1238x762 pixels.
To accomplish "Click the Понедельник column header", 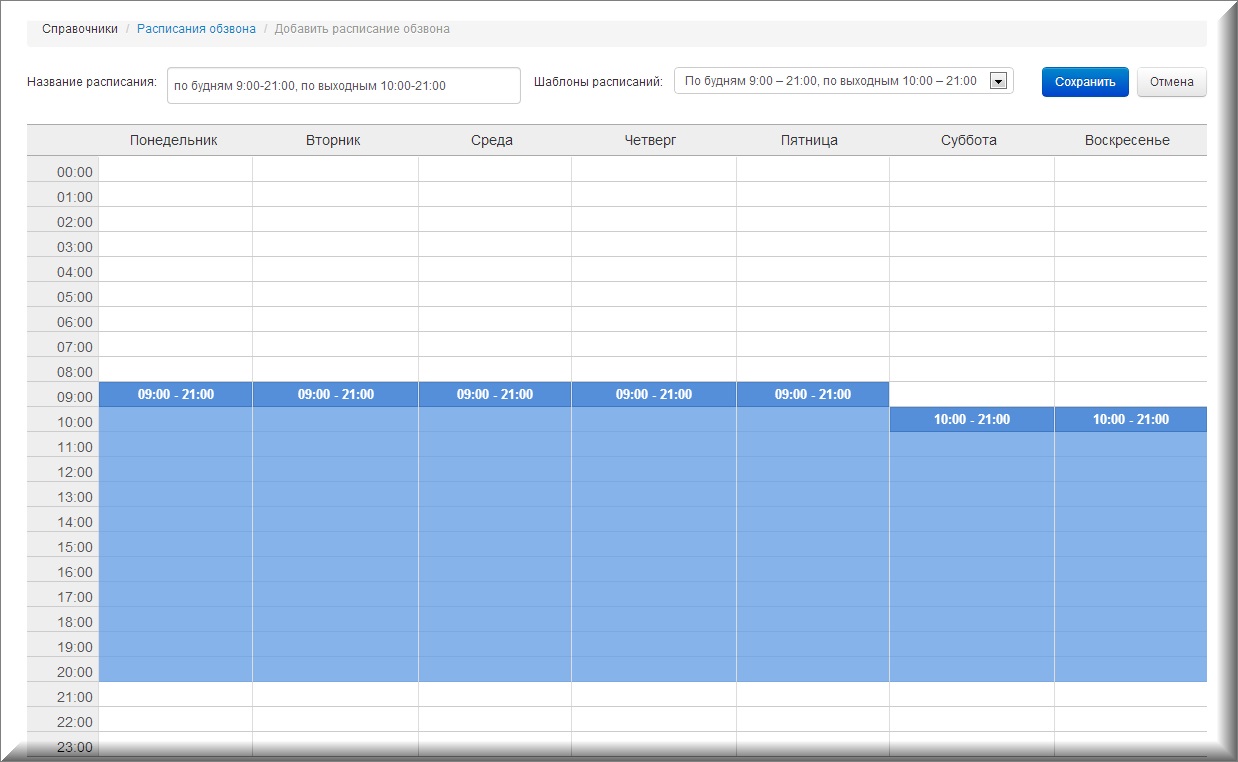I will 174,141.
